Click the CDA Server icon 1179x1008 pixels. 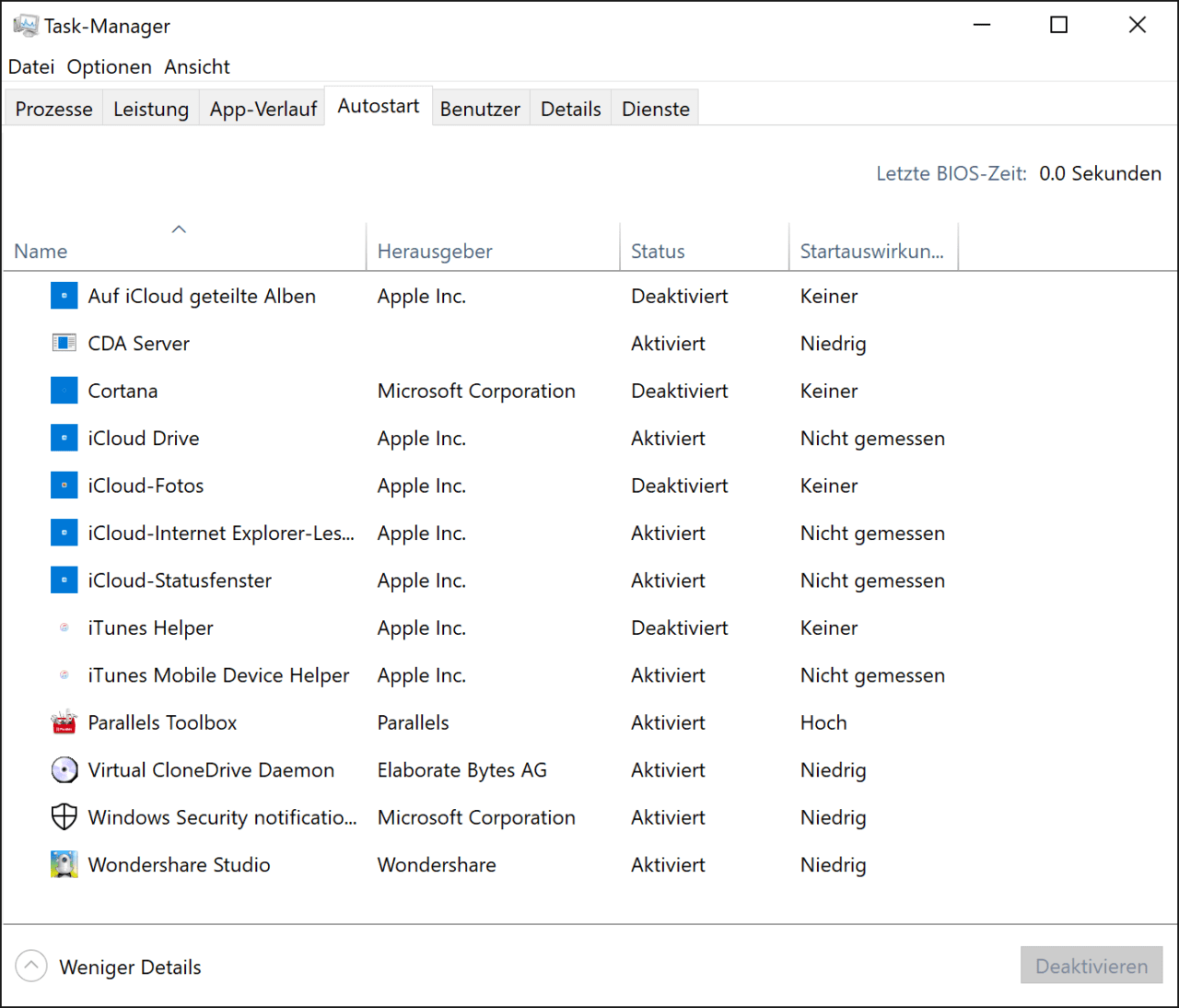pyautogui.click(x=64, y=343)
